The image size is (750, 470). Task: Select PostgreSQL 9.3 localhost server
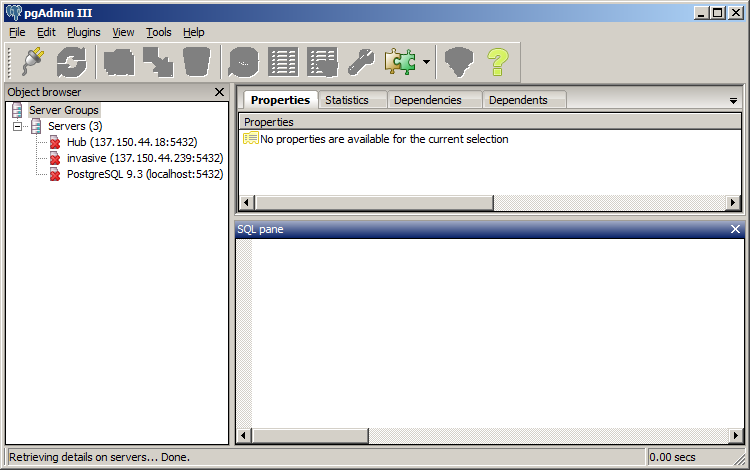pos(144,174)
